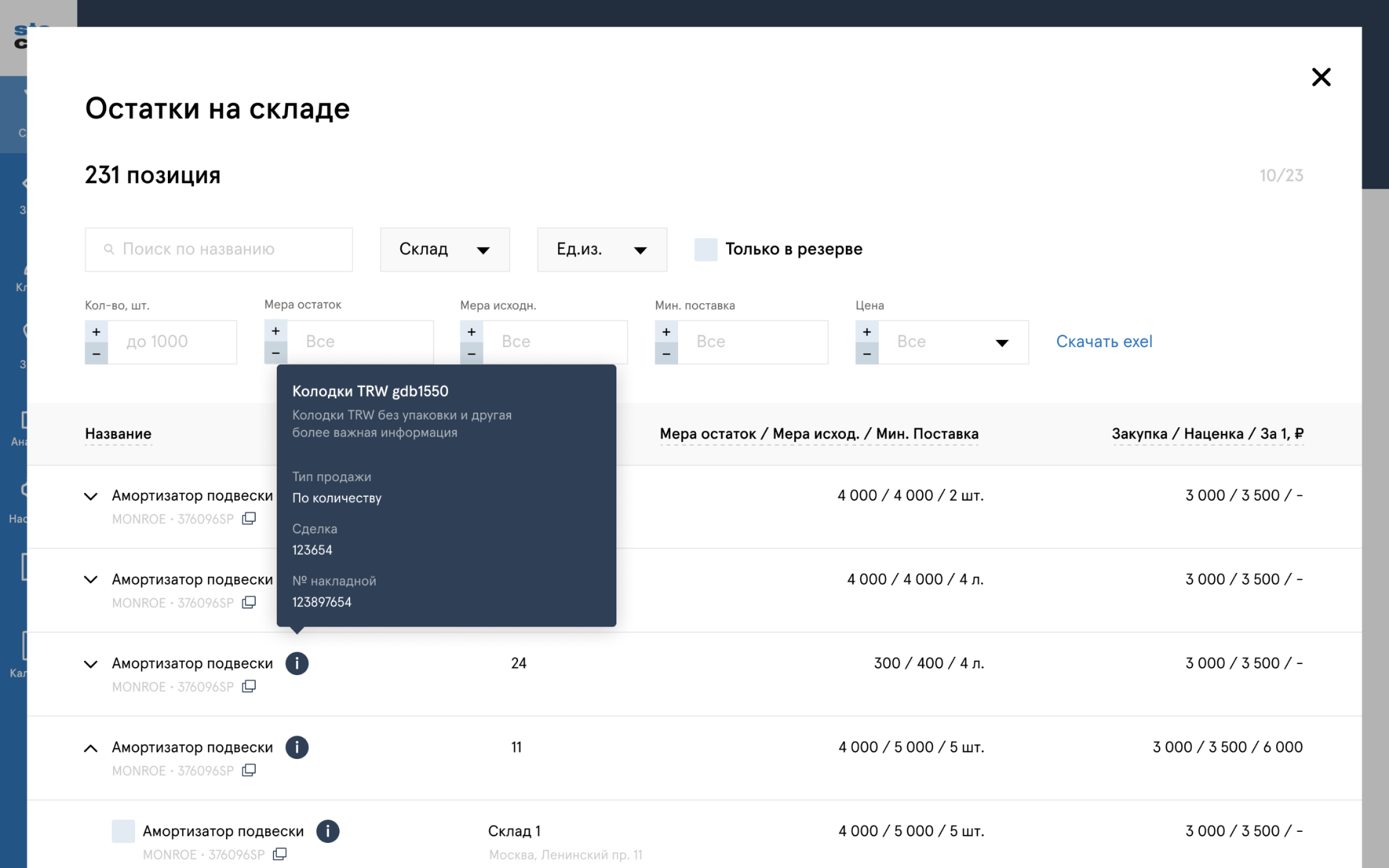Viewport: 1389px width, 868px height.
Task: Click the Скачать exel link
Action: 1104,341
